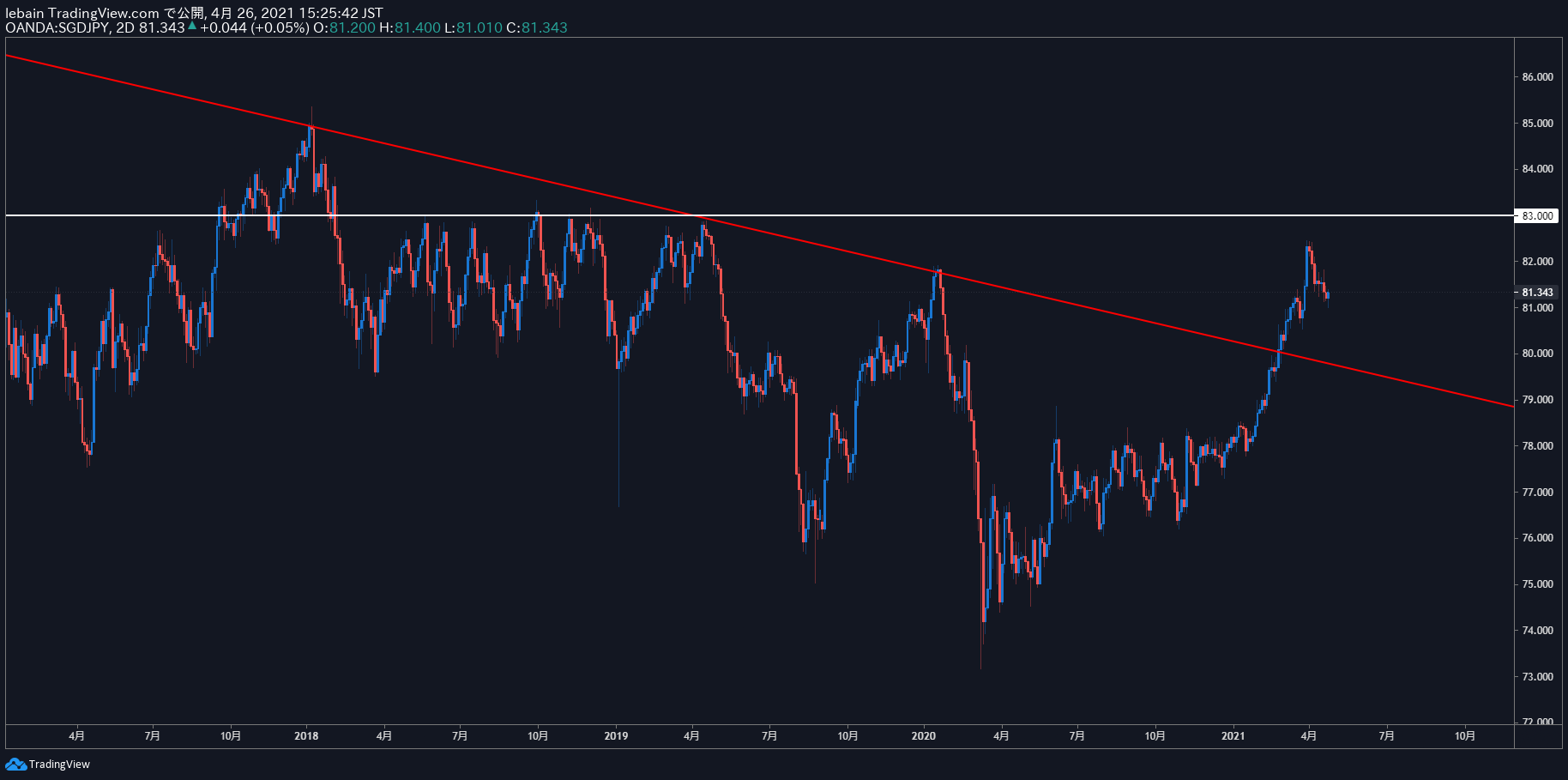Click the TradingView logo icon
Image resolution: width=1568 pixels, height=780 pixels.
pyautogui.click(x=15, y=764)
